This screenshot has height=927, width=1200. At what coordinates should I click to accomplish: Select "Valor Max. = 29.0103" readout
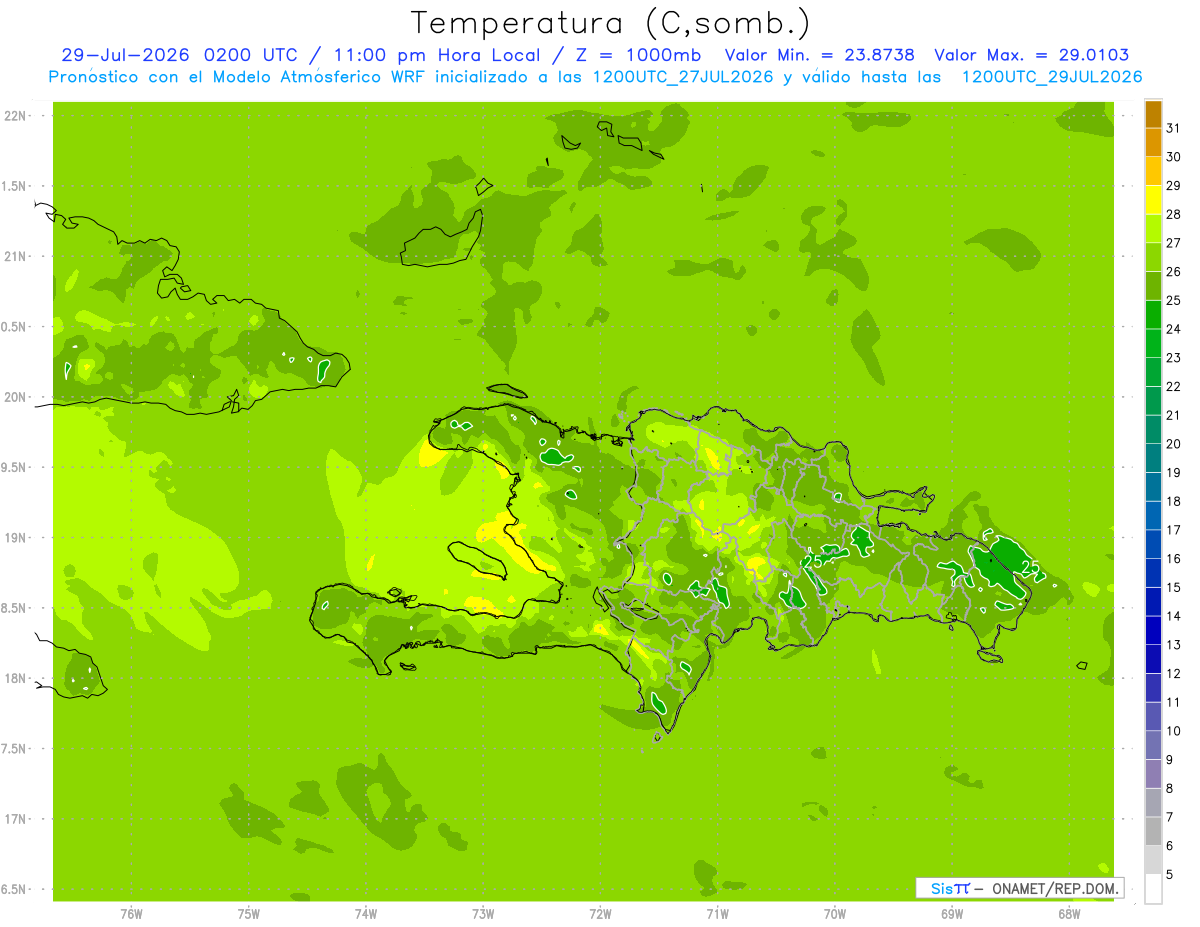[x=1032, y=55]
